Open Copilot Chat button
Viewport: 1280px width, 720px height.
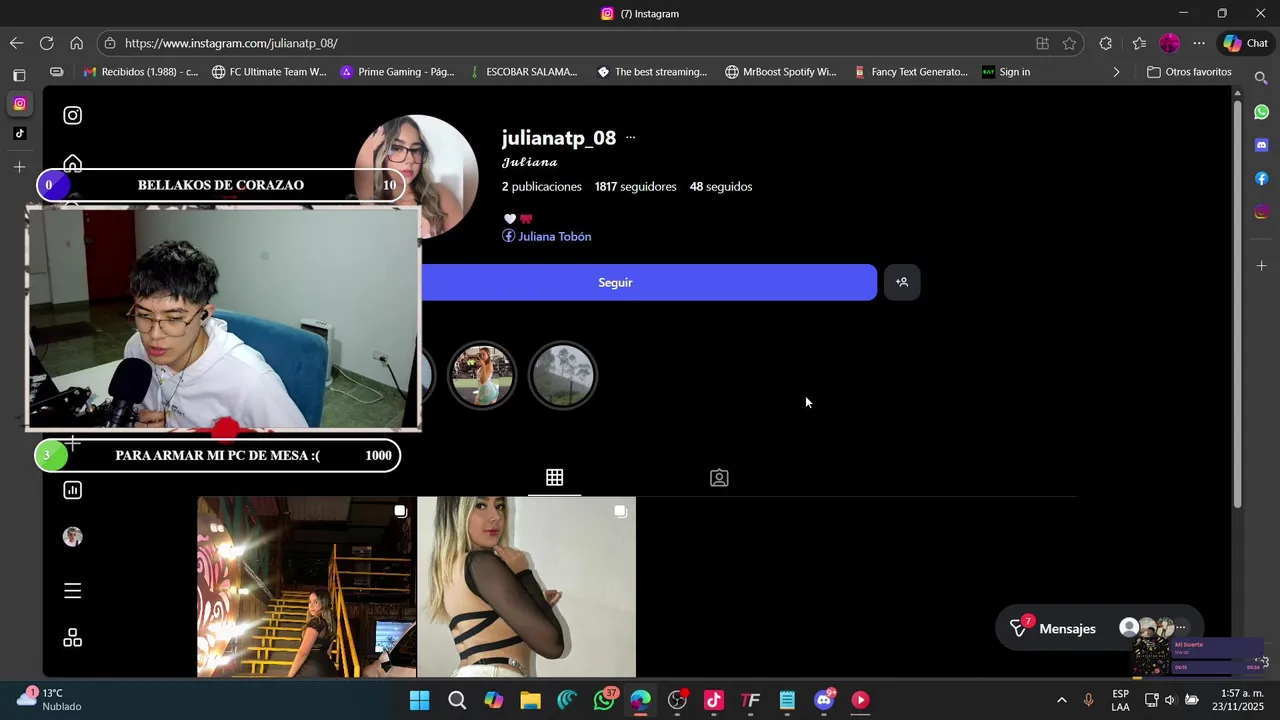pos(1246,43)
